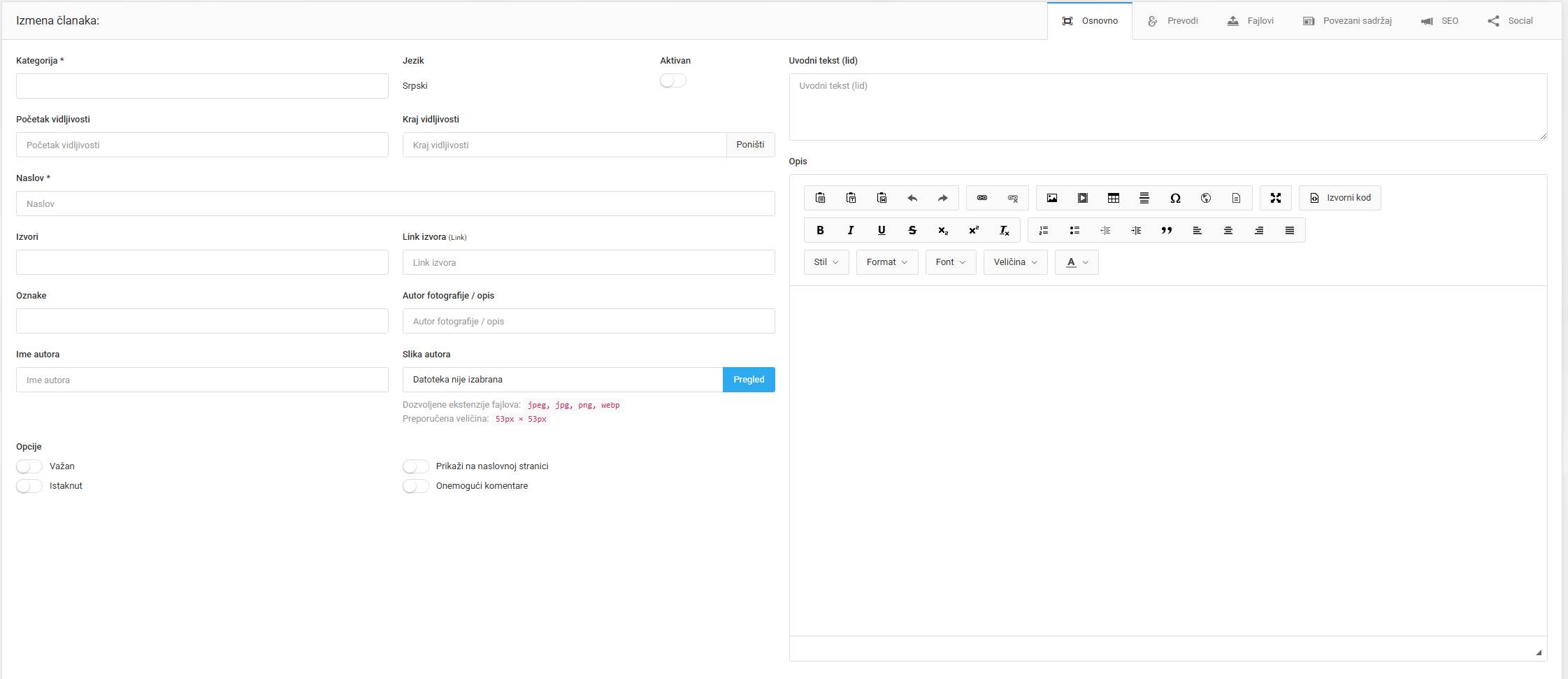This screenshot has width=1568, height=679.
Task: Enable the Važan option
Action: click(x=29, y=466)
